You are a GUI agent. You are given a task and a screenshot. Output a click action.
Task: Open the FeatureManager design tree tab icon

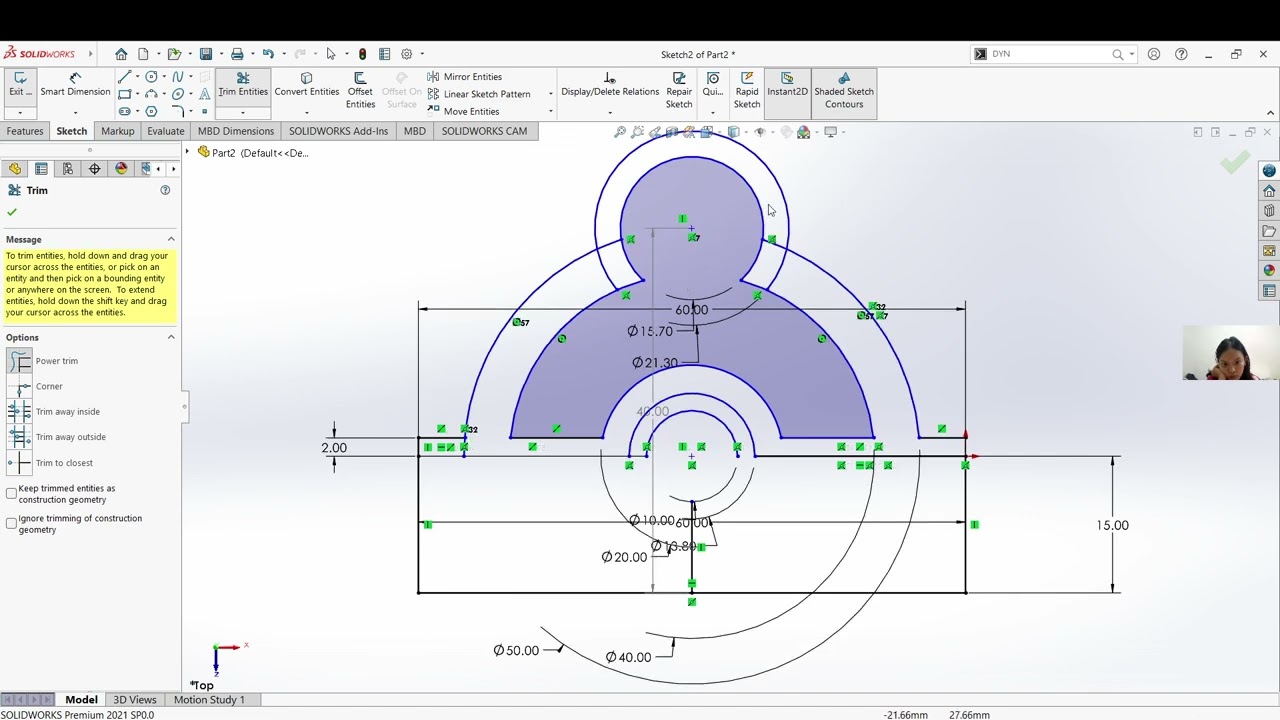(15, 169)
